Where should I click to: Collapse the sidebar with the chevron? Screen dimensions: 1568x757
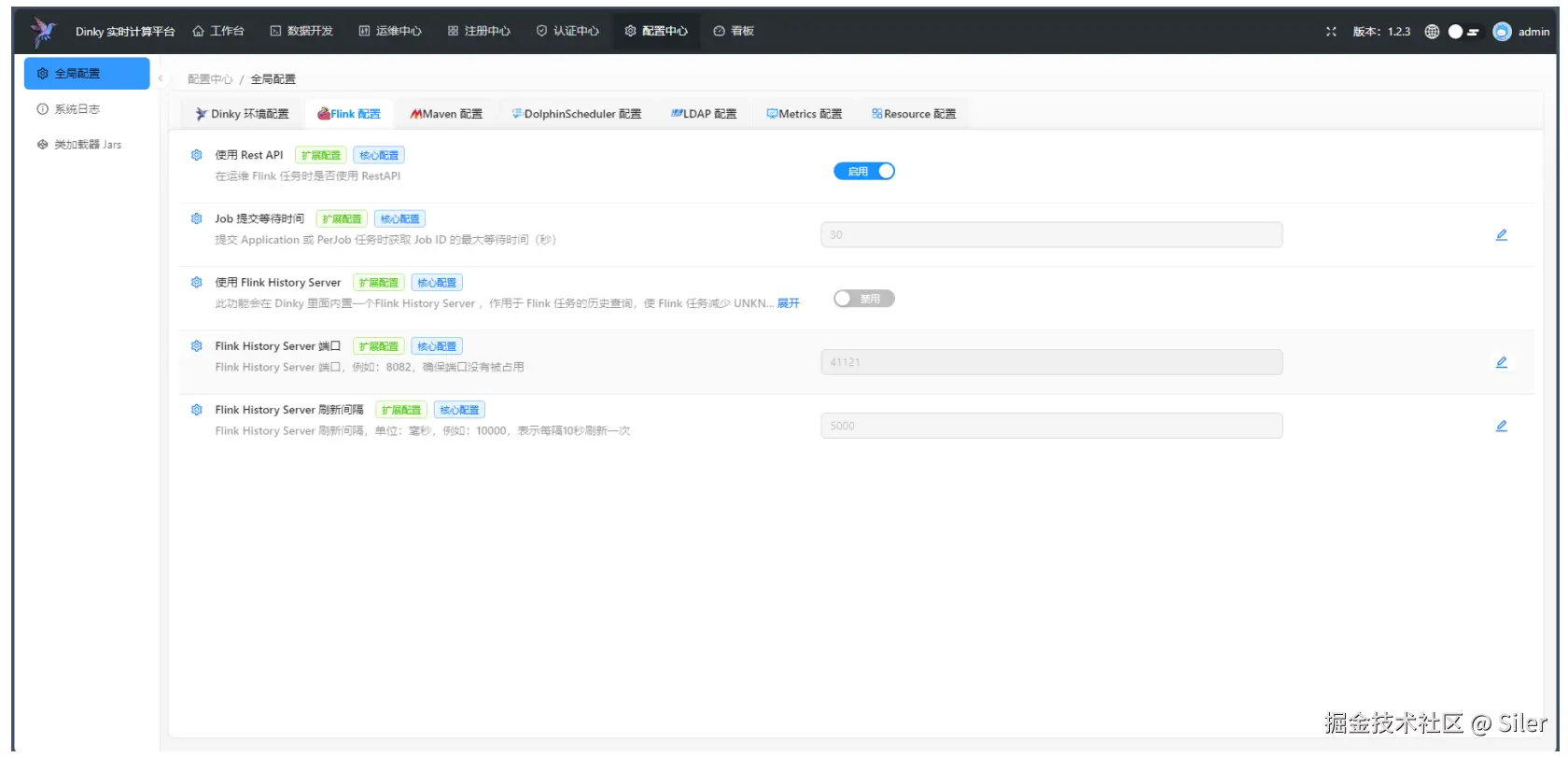161,78
